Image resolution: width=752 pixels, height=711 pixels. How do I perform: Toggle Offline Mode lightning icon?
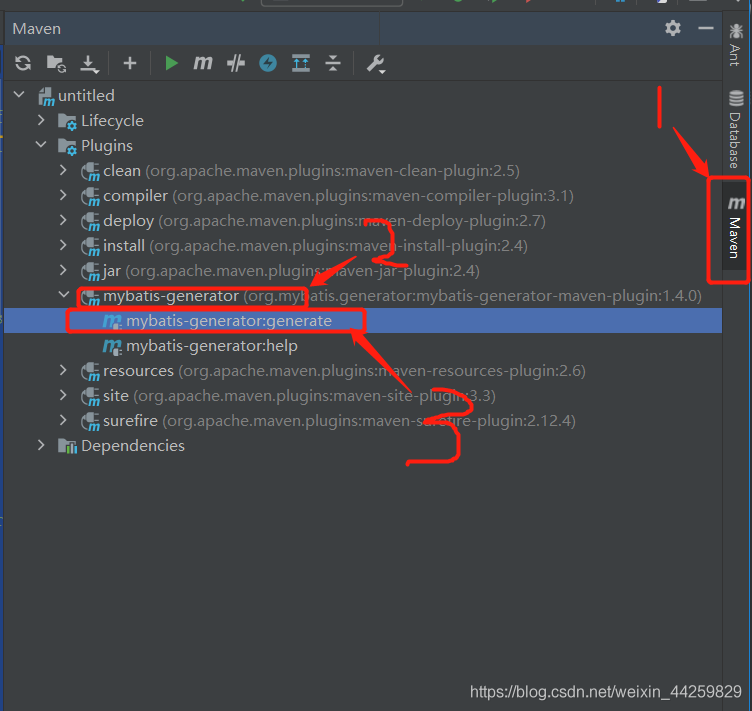tap(268, 63)
